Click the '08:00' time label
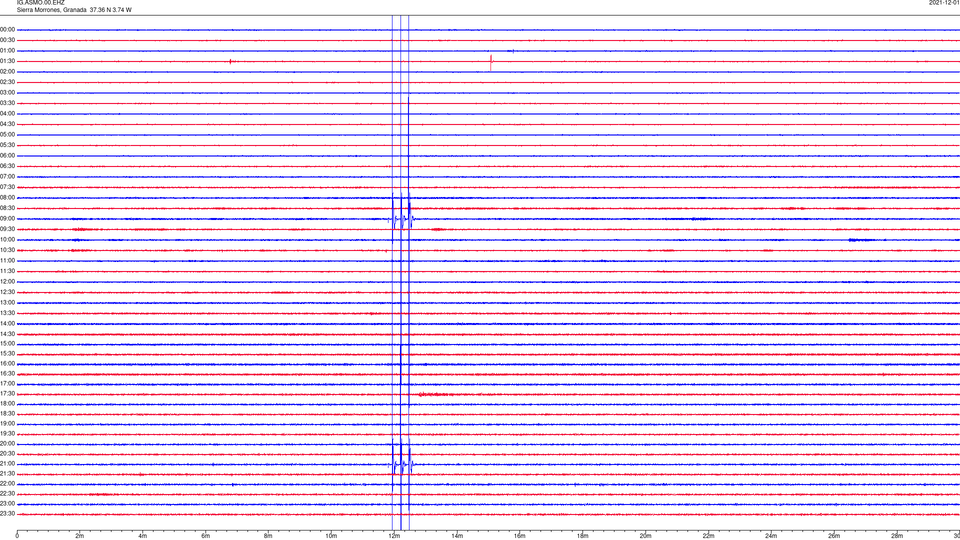Screen dimensions: 960x540 point(7,198)
